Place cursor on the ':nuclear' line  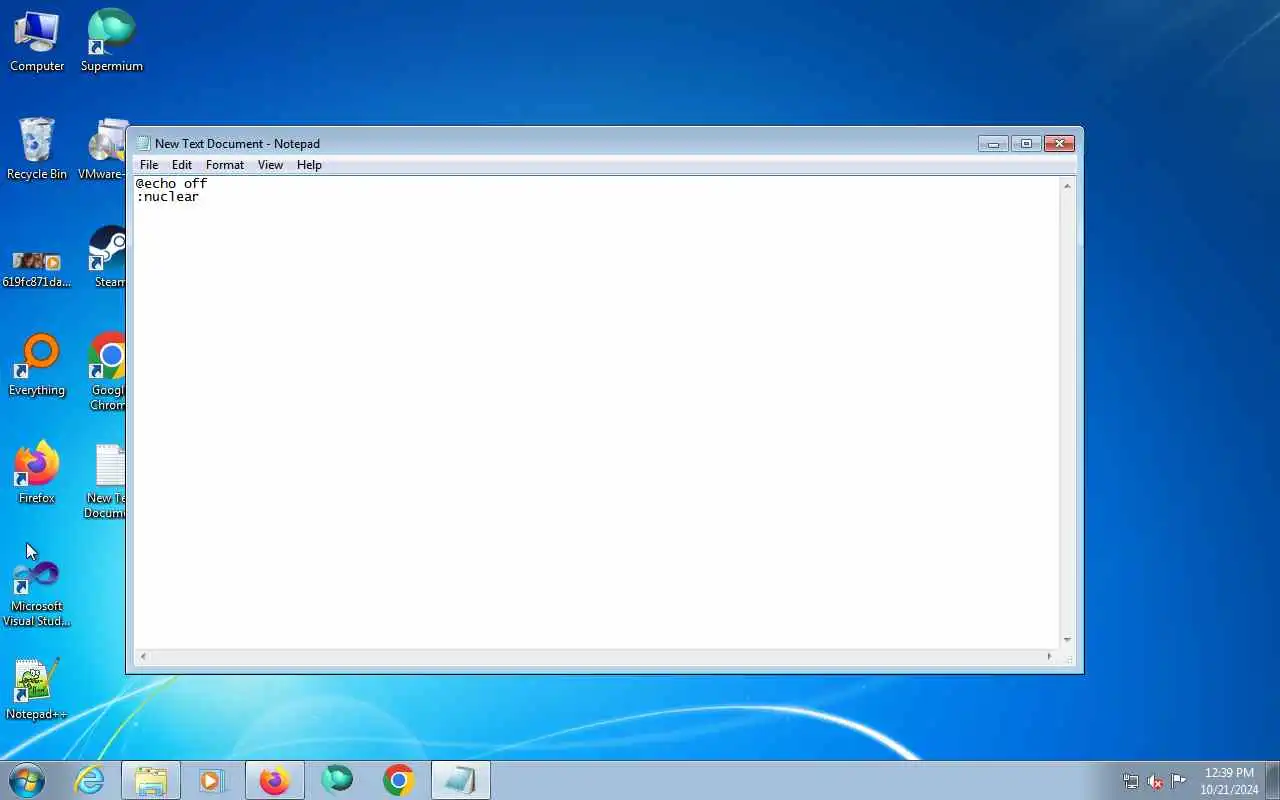coord(168,197)
